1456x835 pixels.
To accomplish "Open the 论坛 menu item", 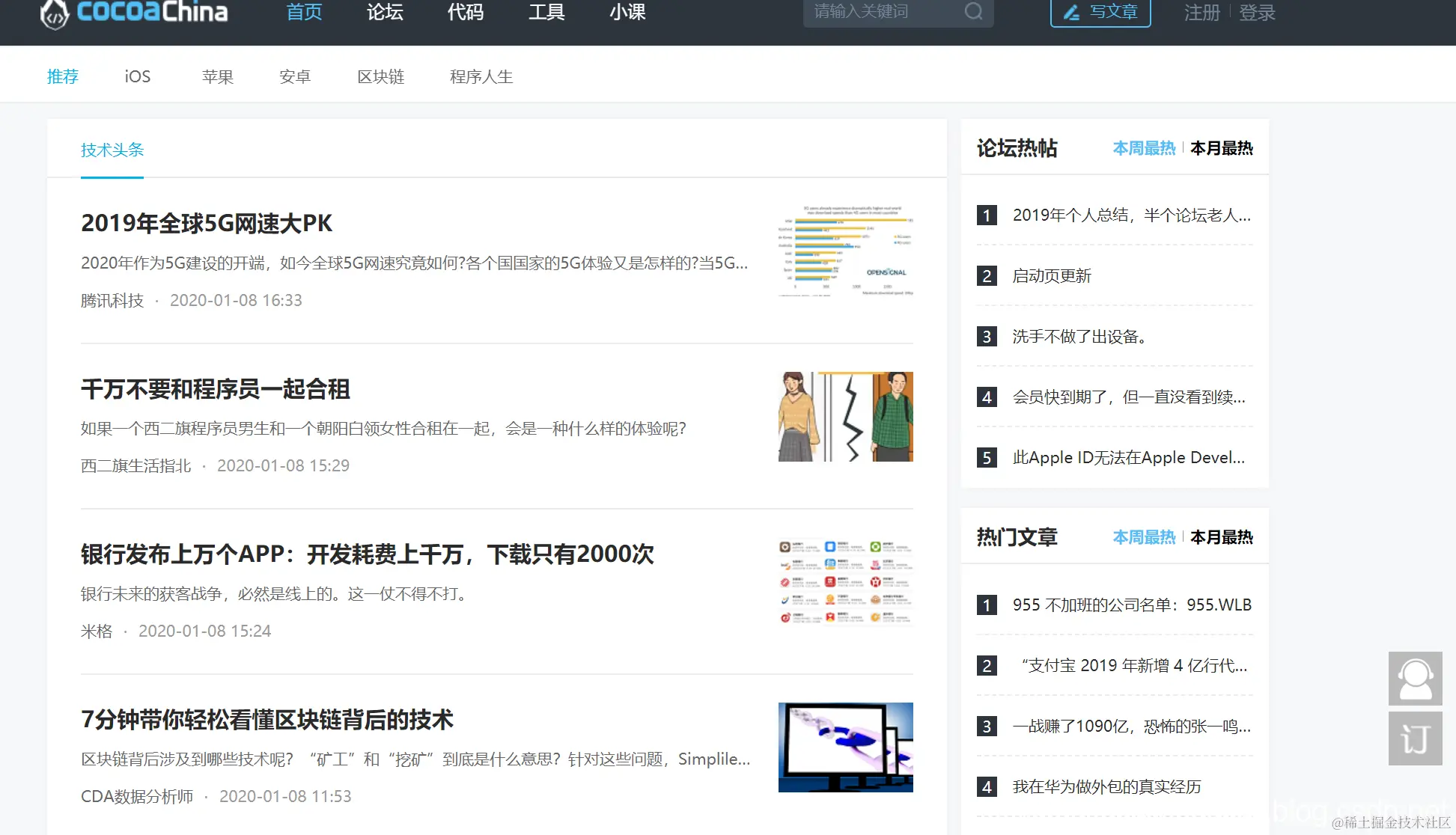I will coord(384,12).
